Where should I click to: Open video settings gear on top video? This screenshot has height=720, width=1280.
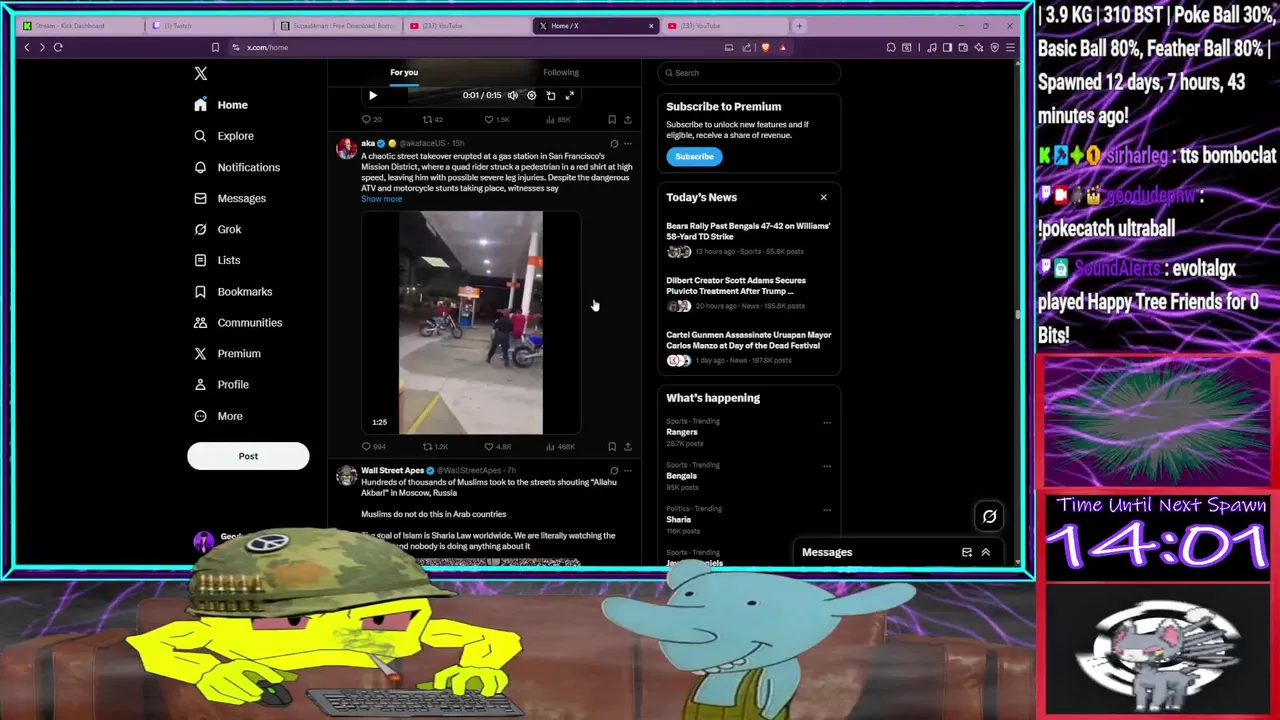532,96
